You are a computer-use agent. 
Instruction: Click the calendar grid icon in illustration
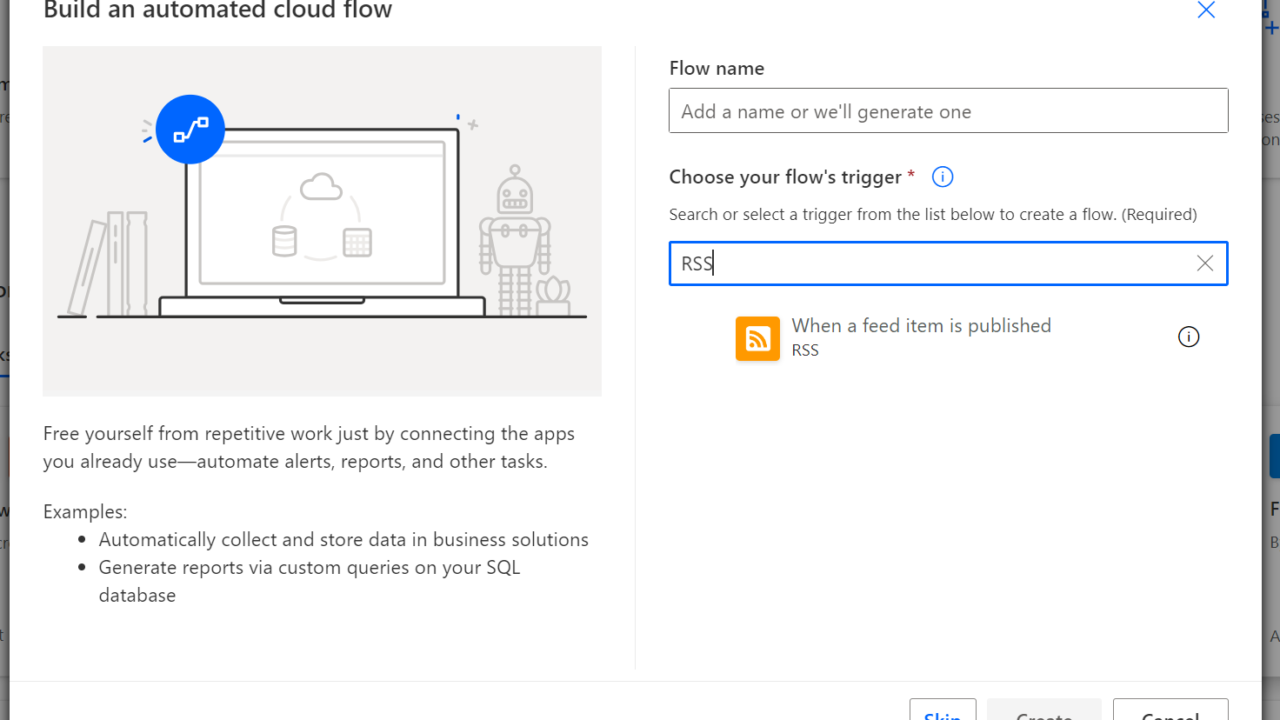click(x=357, y=242)
